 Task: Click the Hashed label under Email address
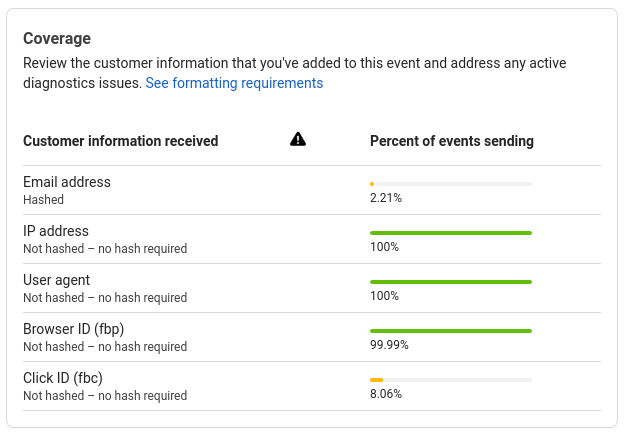pos(44,200)
